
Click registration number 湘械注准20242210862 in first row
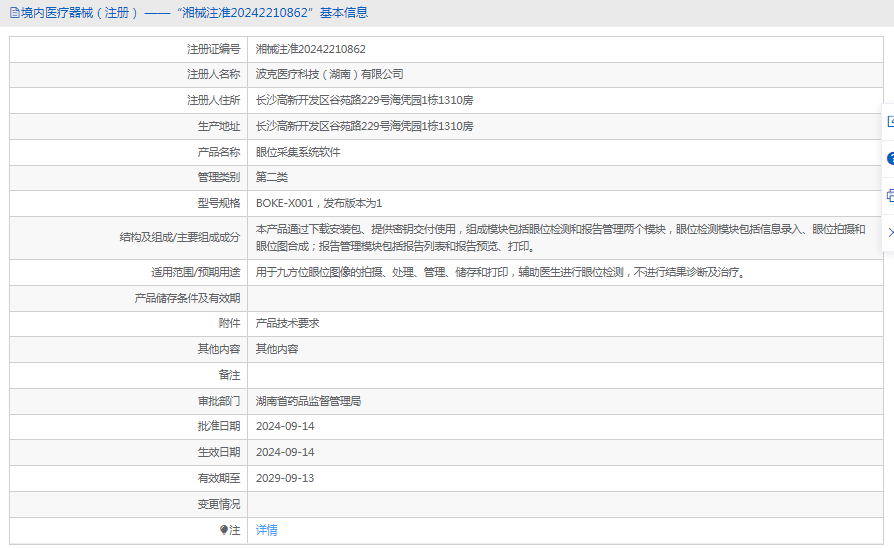[311, 49]
